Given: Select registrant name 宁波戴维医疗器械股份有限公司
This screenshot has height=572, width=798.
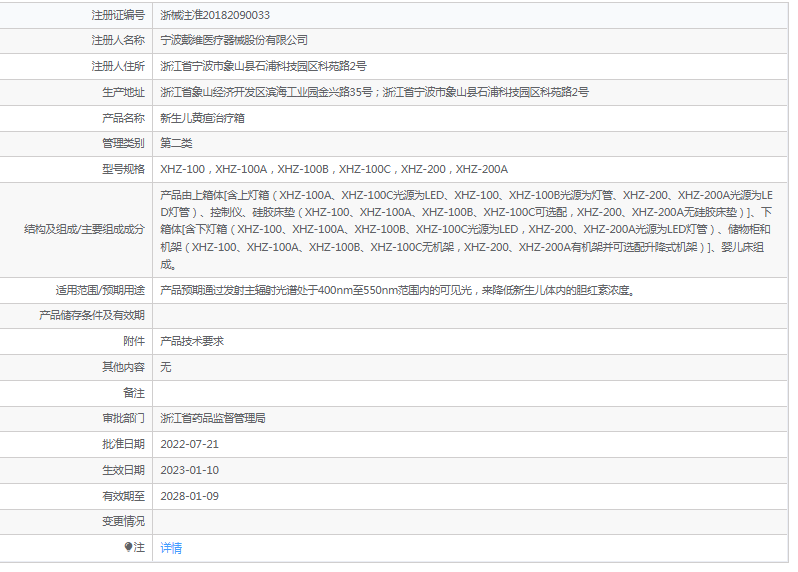Looking at the screenshot, I should pyautogui.click(x=234, y=40).
